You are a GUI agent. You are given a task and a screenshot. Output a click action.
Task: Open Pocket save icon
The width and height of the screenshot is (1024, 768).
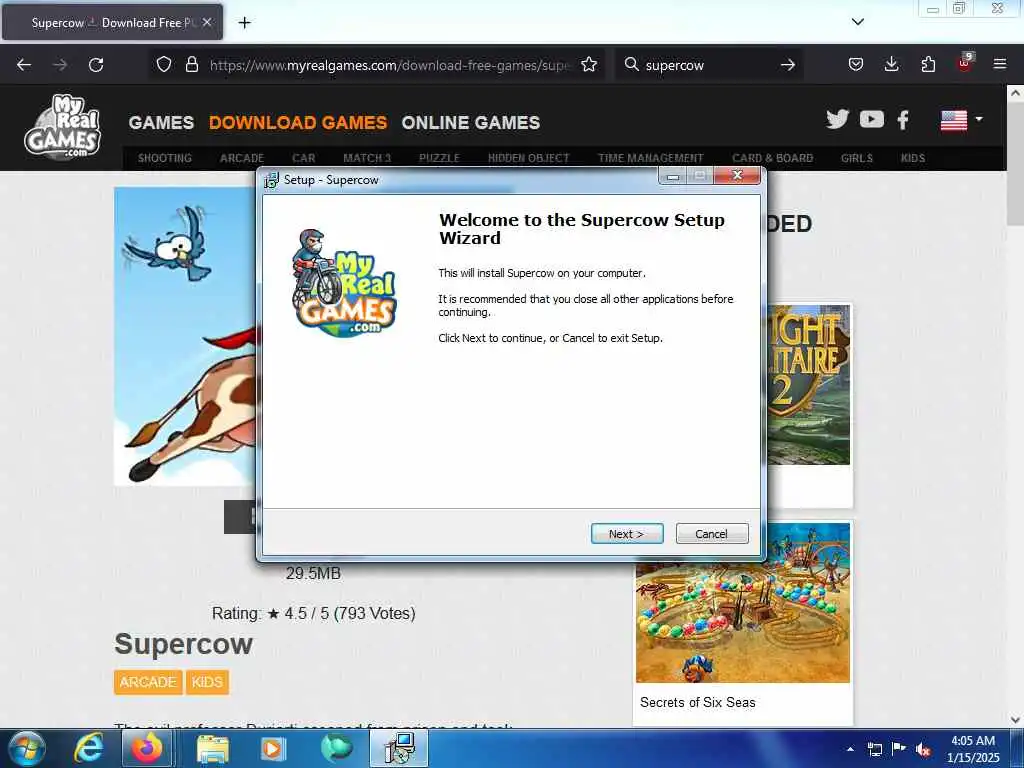click(856, 64)
